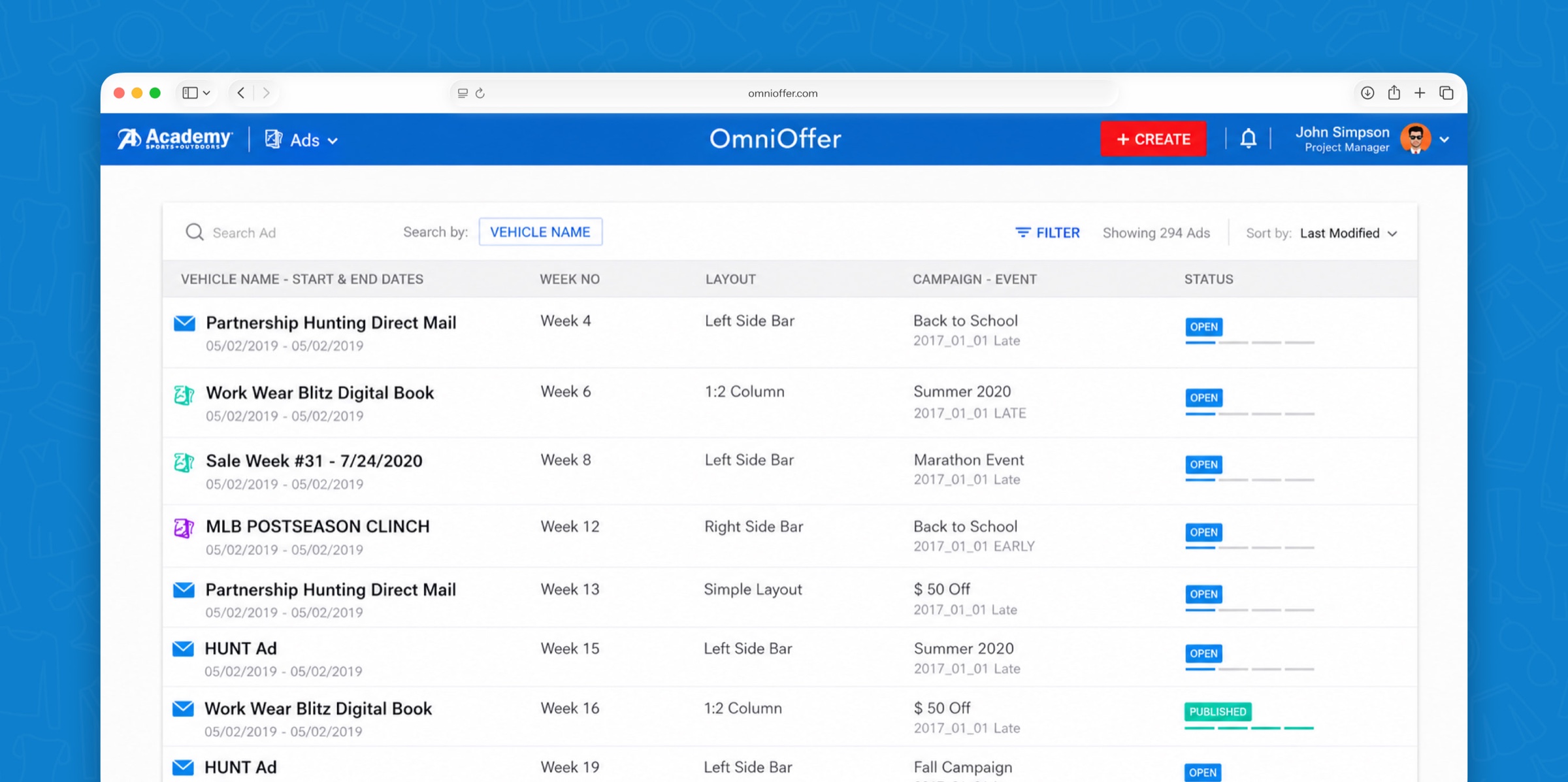Click the OPEN status badge for Week 15
The height and width of the screenshot is (782, 1568).
pyautogui.click(x=1203, y=653)
